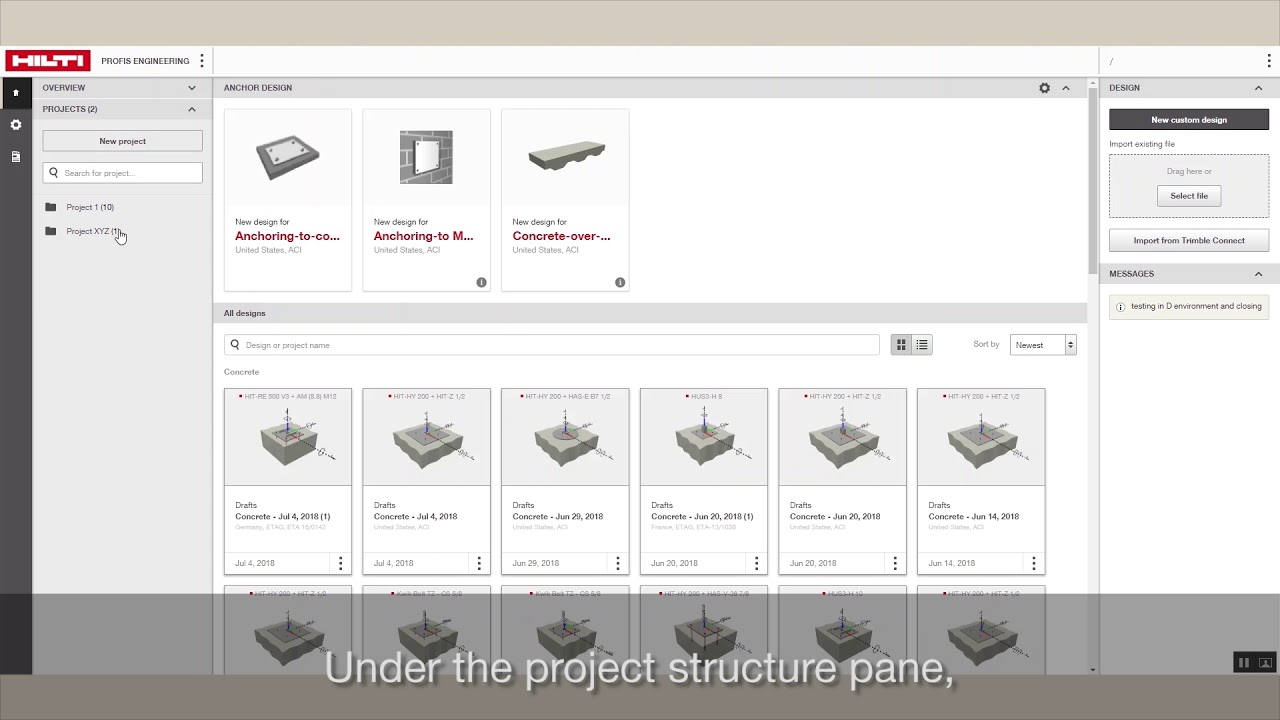Image resolution: width=1280 pixels, height=720 pixels.
Task: Open the Sort by Newest dropdown
Action: [x=1043, y=345]
